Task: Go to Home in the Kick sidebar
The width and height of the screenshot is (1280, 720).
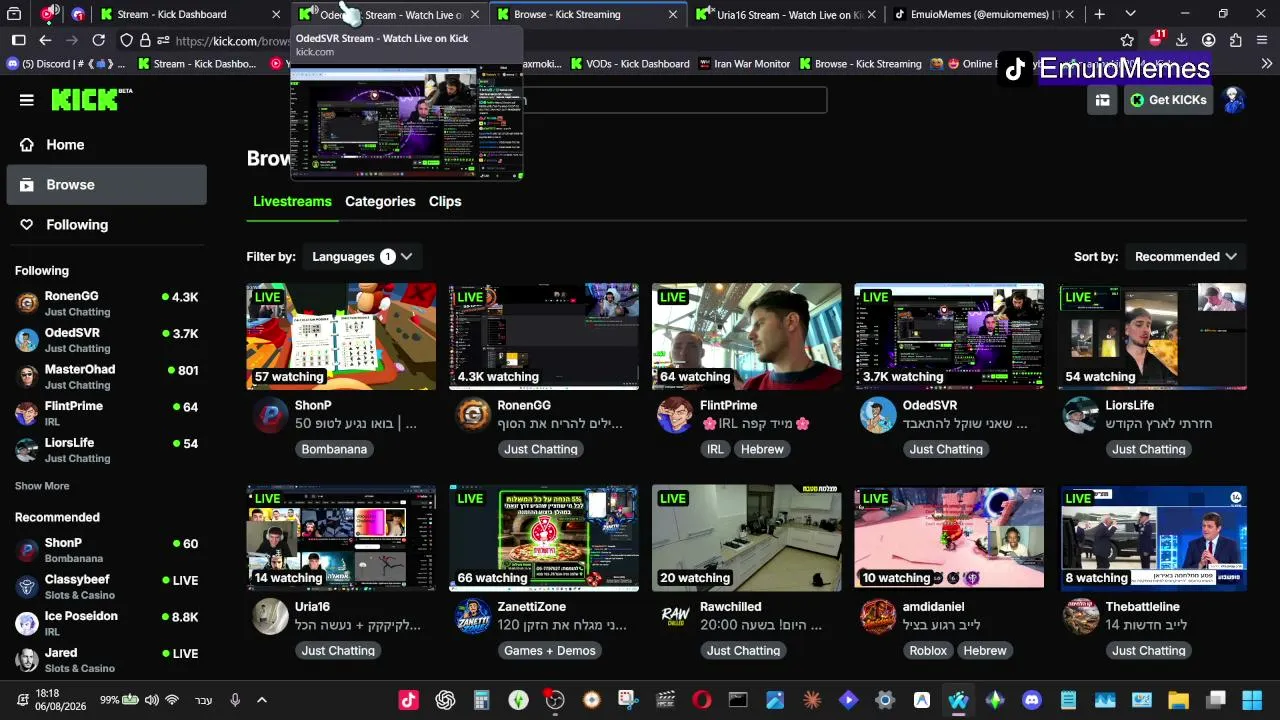Action: click(106, 145)
